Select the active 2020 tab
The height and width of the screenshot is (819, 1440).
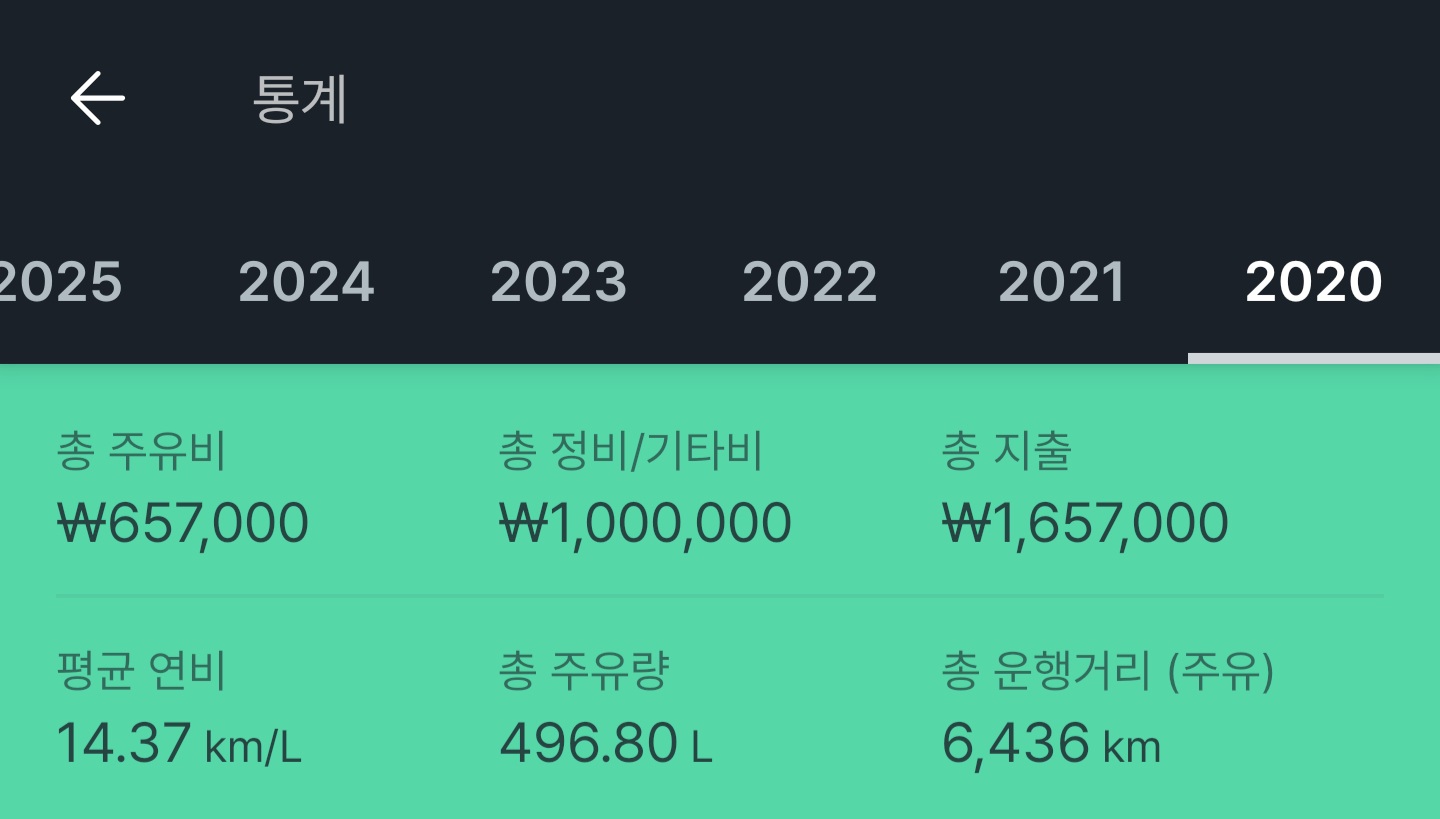click(x=1314, y=282)
